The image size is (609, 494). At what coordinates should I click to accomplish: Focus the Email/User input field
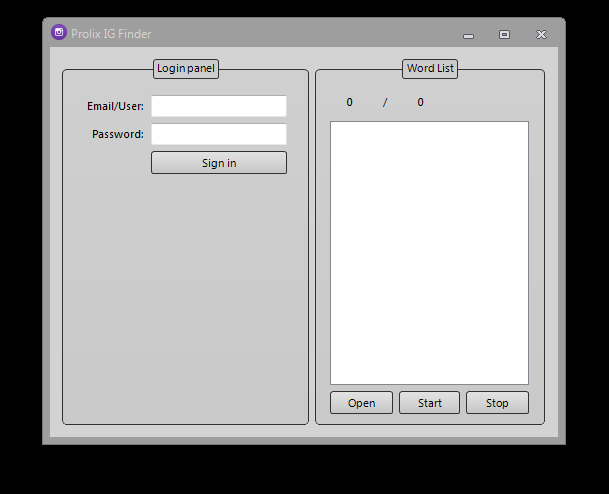pos(219,106)
